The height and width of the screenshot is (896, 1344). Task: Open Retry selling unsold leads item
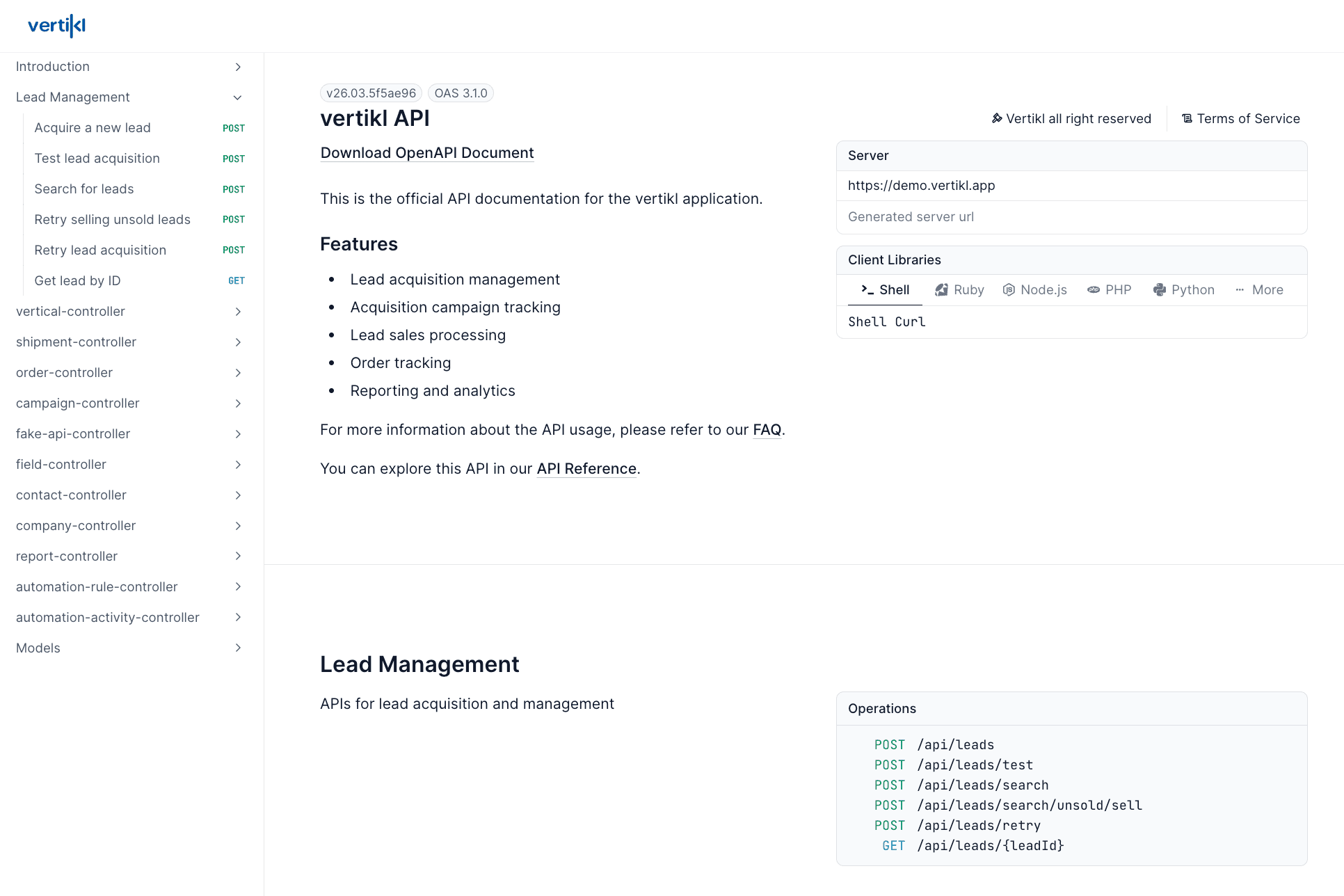(140, 220)
